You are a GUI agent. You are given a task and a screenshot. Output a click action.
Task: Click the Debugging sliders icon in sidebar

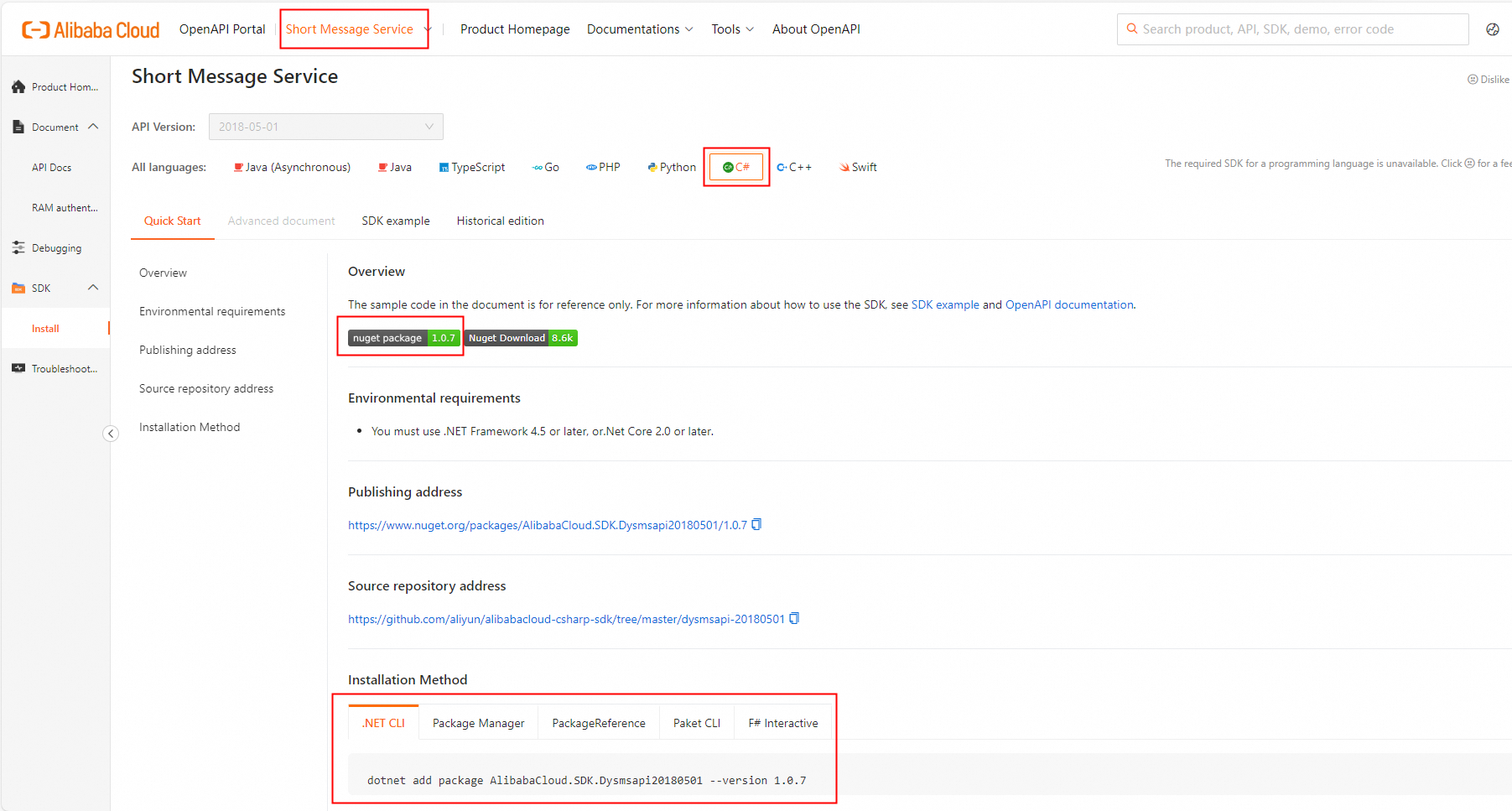pos(18,247)
